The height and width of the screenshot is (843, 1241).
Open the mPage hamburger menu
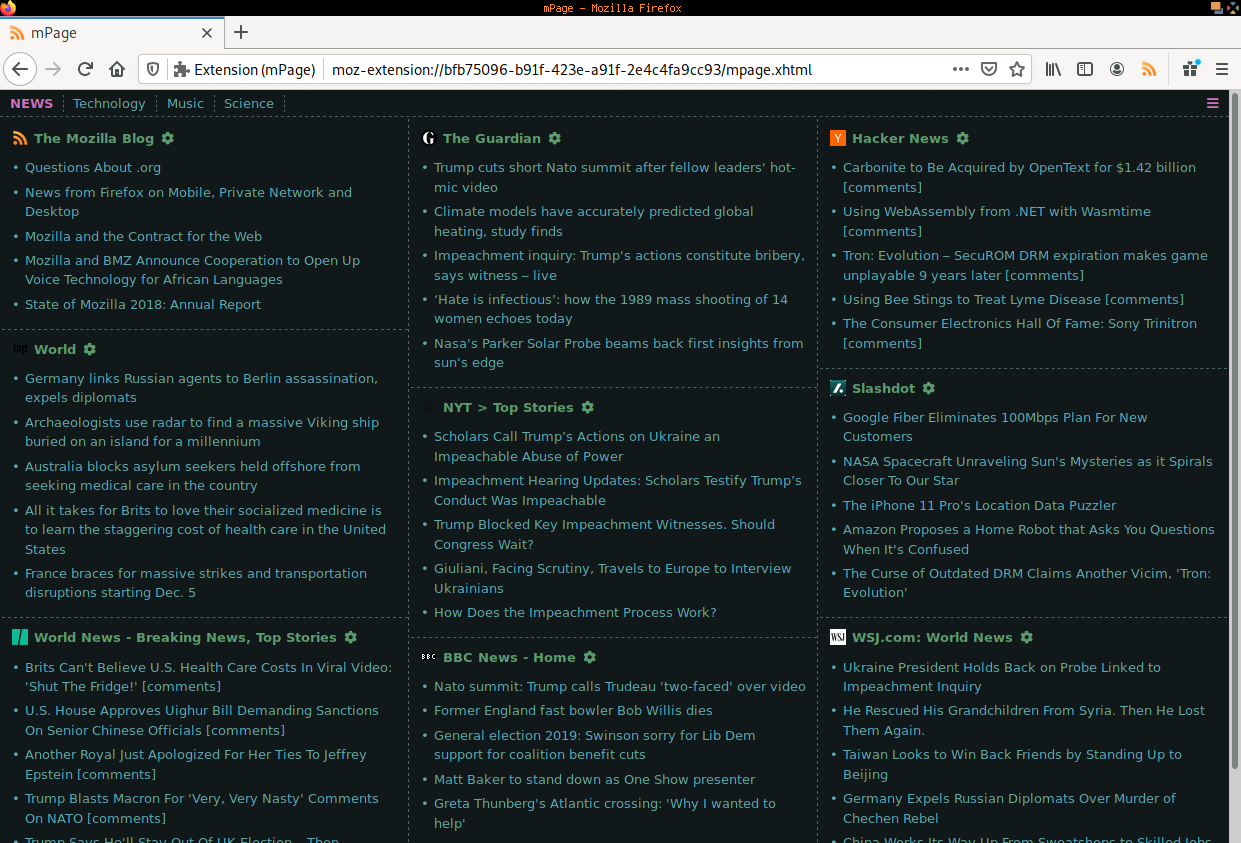[x=1213, y=103]
